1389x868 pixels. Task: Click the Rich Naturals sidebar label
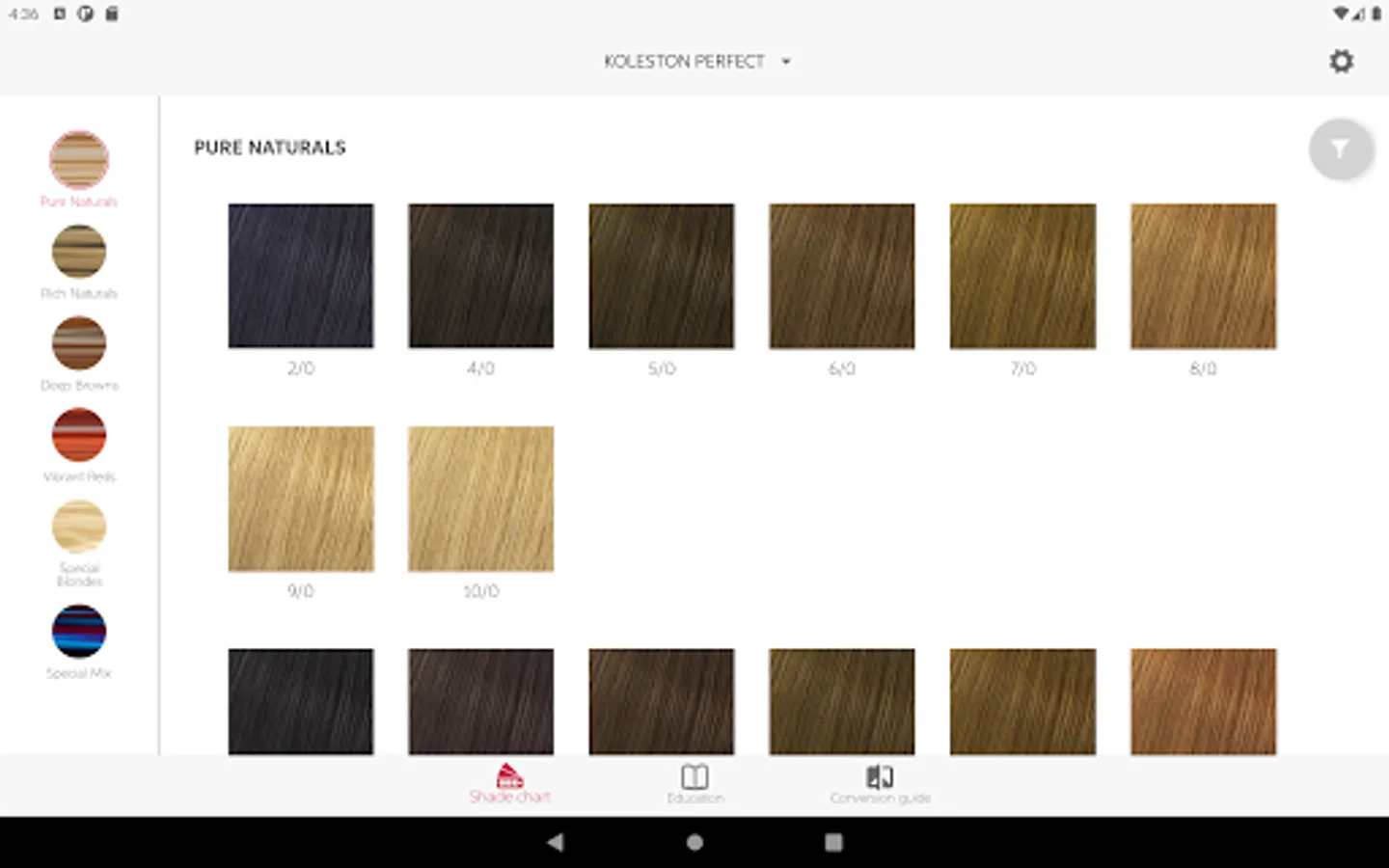79,293
